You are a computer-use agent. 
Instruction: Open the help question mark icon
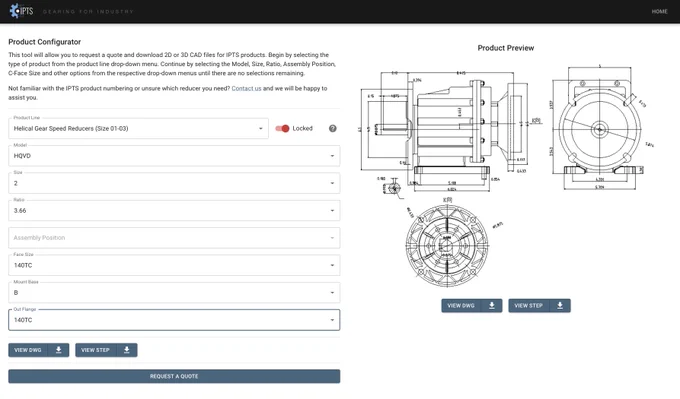click(x=333, y=128)
